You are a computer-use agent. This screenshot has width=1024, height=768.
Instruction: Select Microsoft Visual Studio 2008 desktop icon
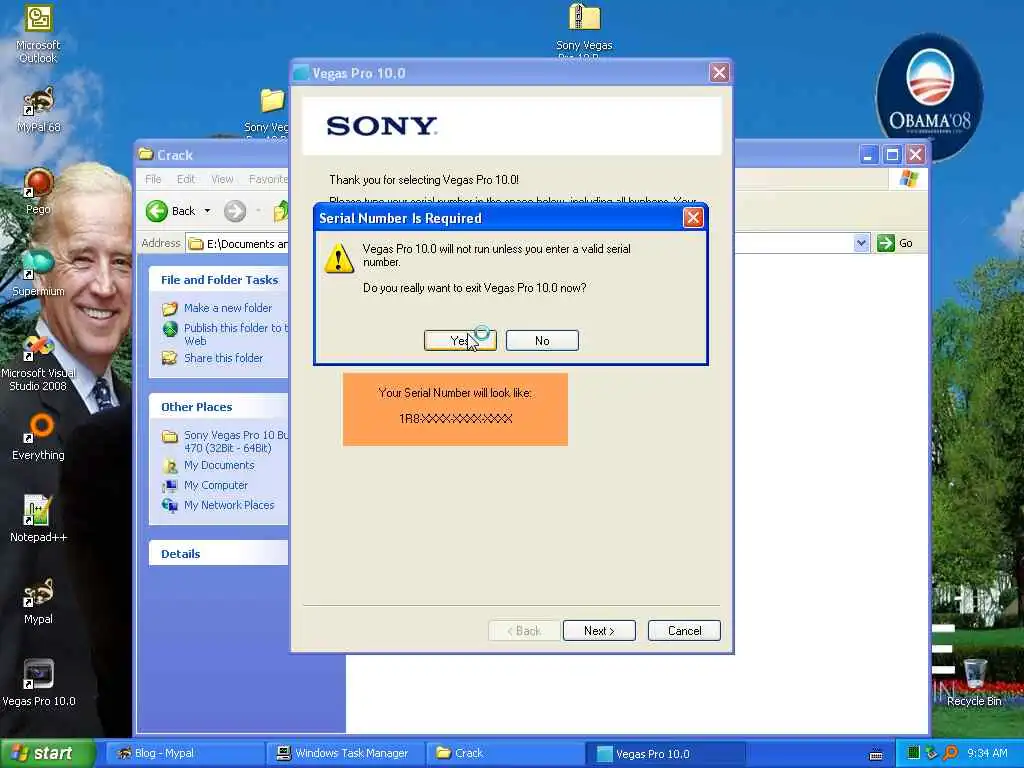coord(38,363)
